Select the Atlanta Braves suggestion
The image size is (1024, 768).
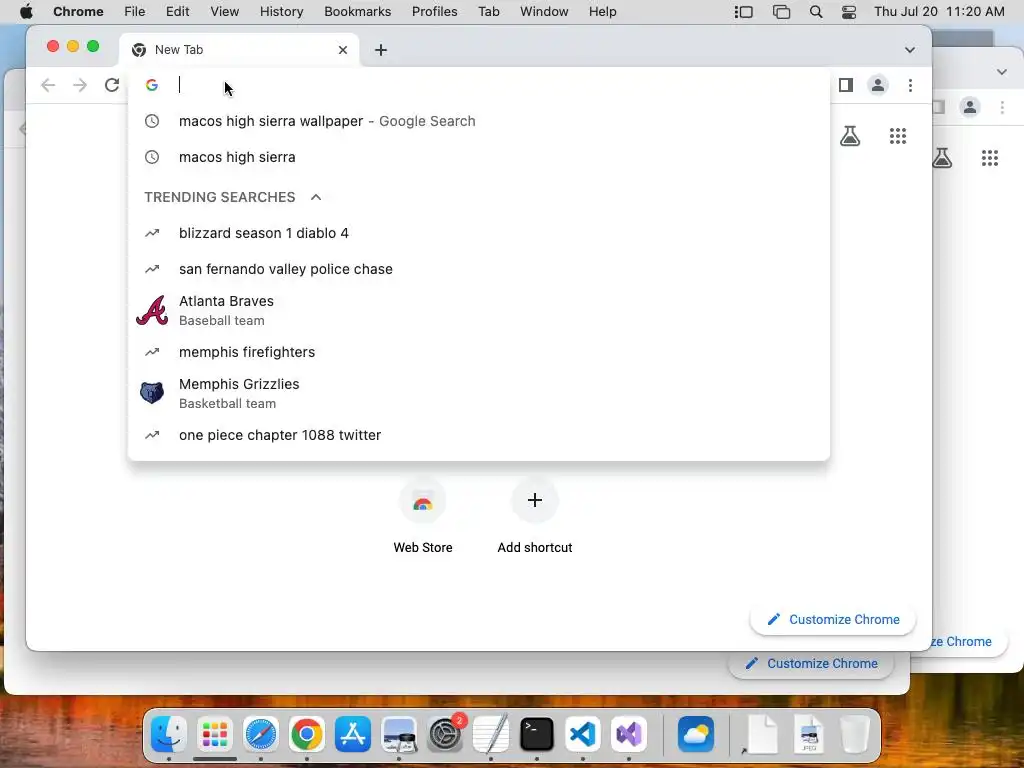coord(479,310)
